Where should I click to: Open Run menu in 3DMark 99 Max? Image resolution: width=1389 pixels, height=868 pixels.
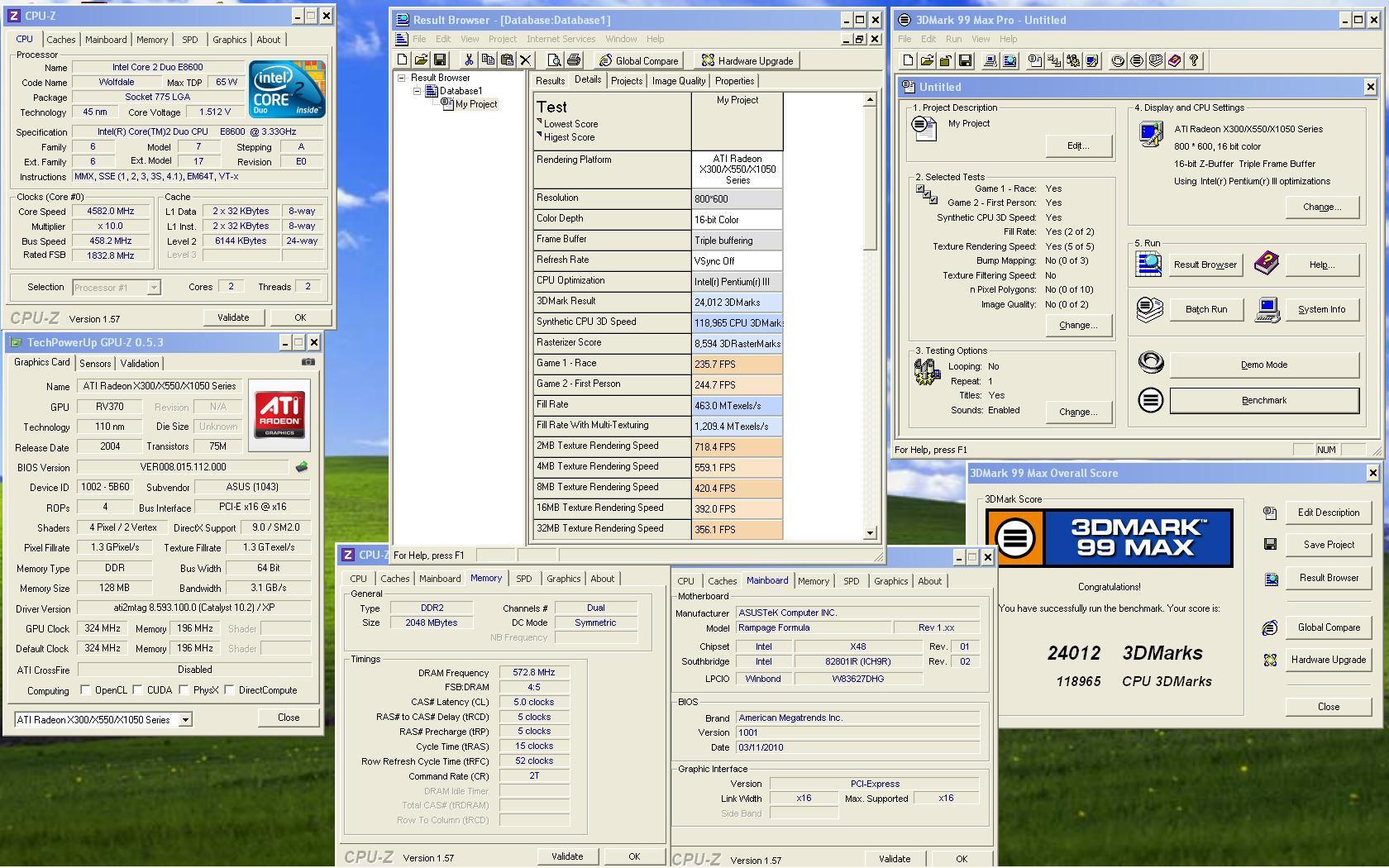tap(953, 39)
